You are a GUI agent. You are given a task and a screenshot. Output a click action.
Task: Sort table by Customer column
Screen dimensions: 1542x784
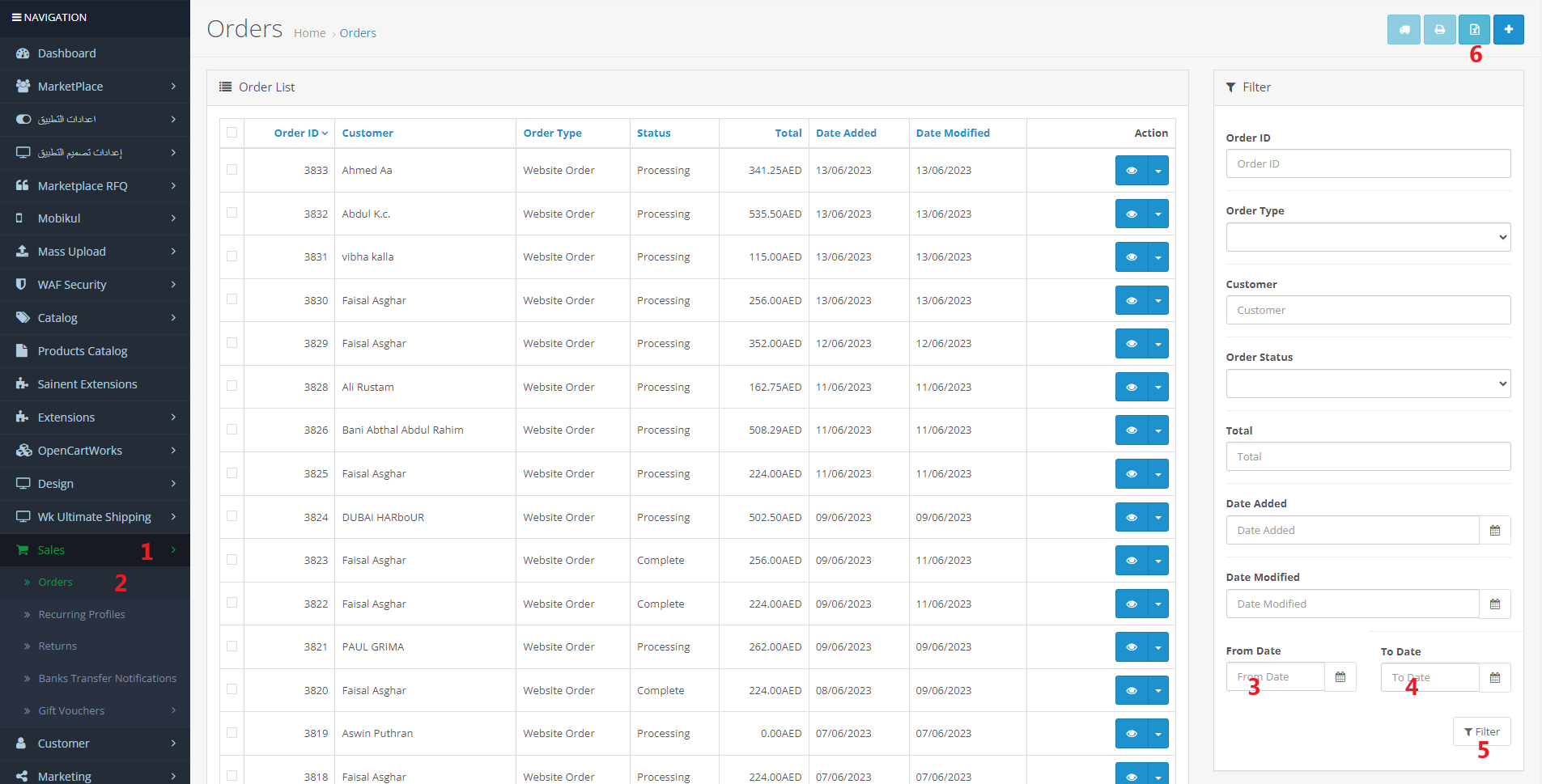pyautogui.click(x=367, y=133)
